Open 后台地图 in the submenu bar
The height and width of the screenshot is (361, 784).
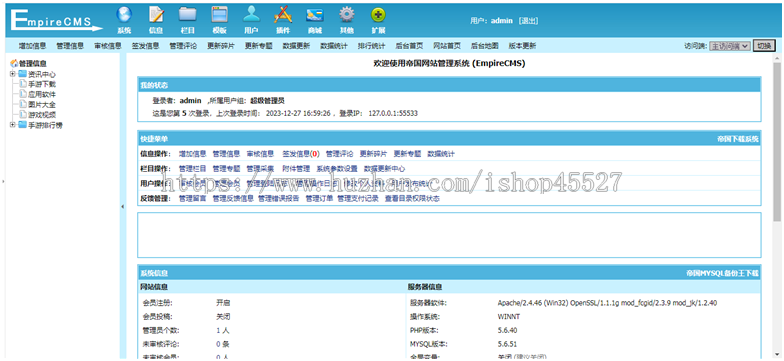click(484, 46)
